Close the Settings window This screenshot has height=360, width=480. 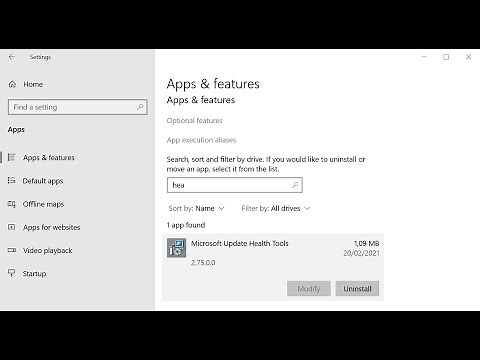click(x=468, y=57)
